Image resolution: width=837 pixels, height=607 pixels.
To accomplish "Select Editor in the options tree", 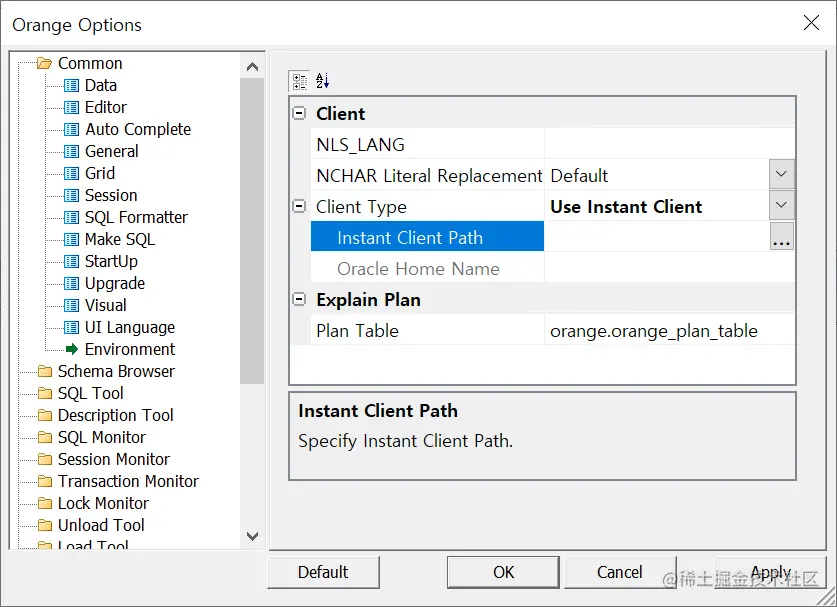I will 106,107.
